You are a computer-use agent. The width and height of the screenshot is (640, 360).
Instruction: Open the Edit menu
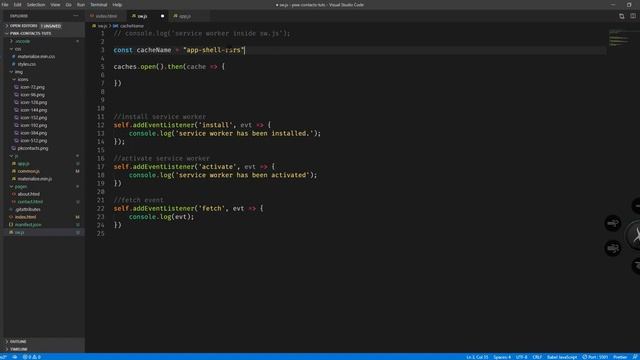click(18, 5)
